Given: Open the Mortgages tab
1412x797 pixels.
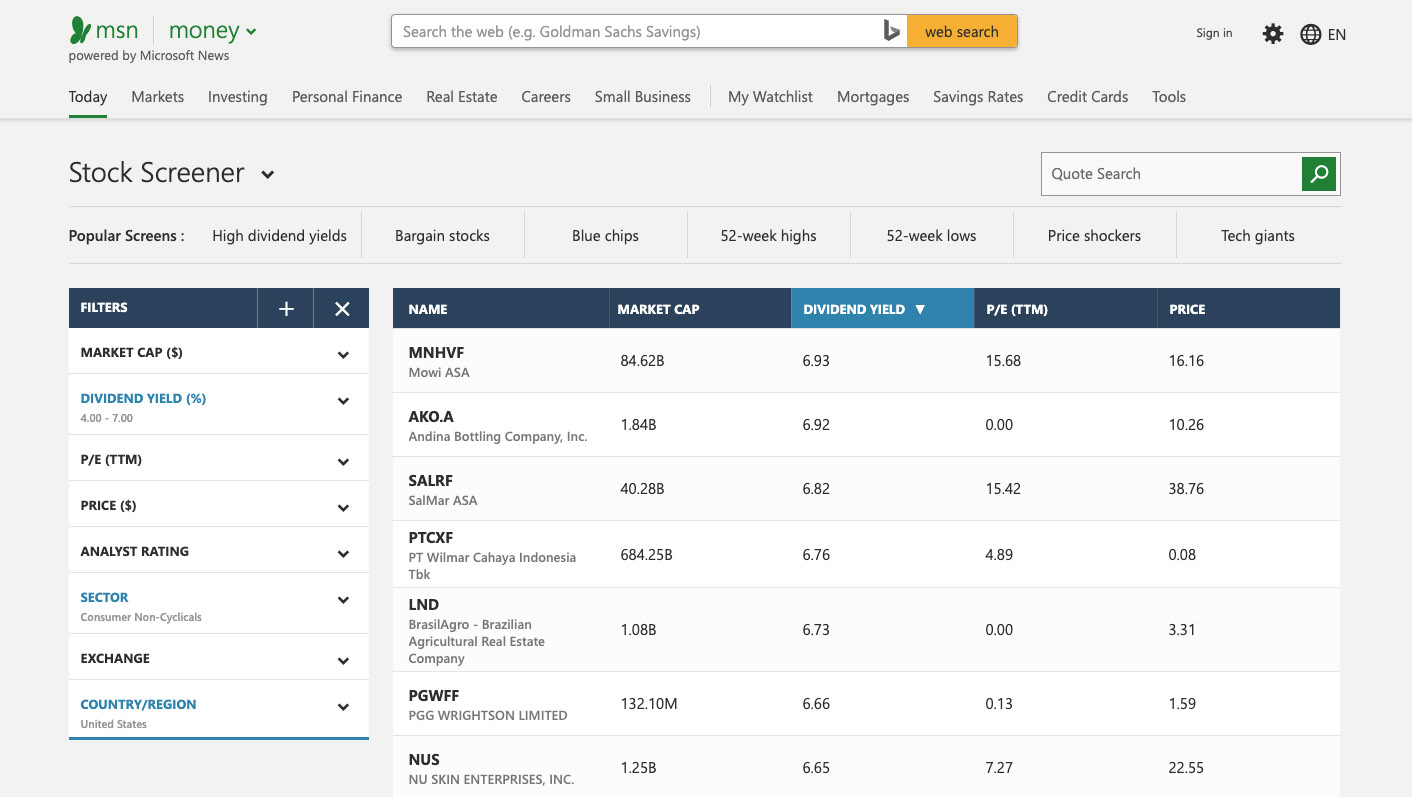Looking at the screenshot, I should (873, 97).
